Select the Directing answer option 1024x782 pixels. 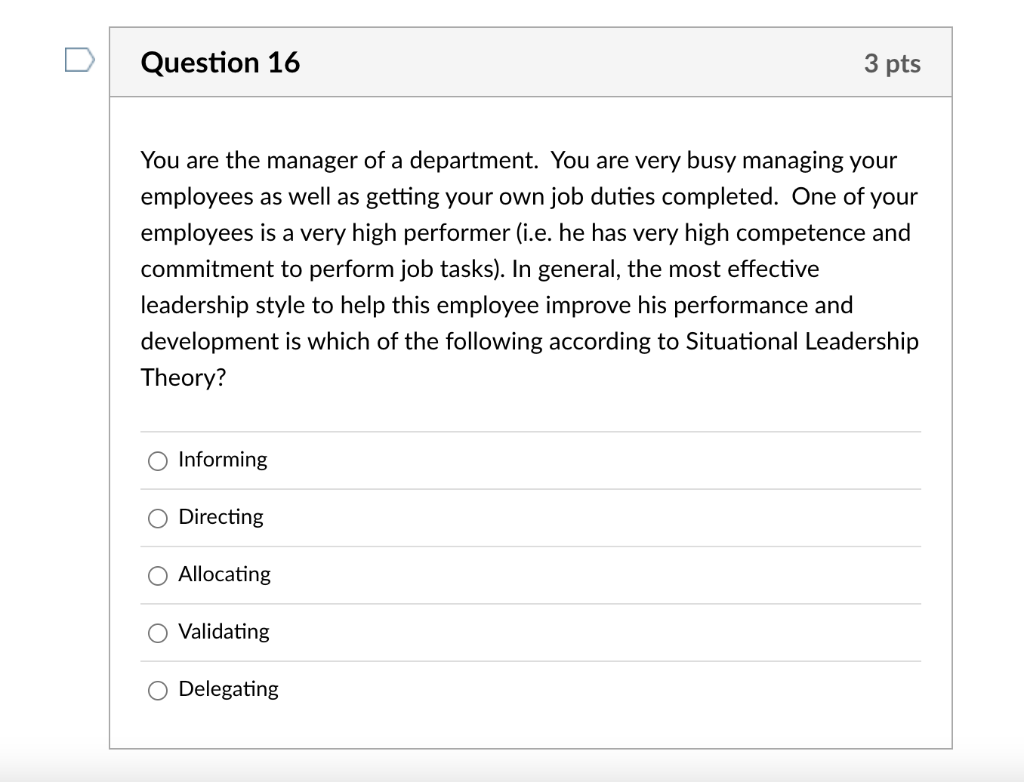[x=157, y=518]
